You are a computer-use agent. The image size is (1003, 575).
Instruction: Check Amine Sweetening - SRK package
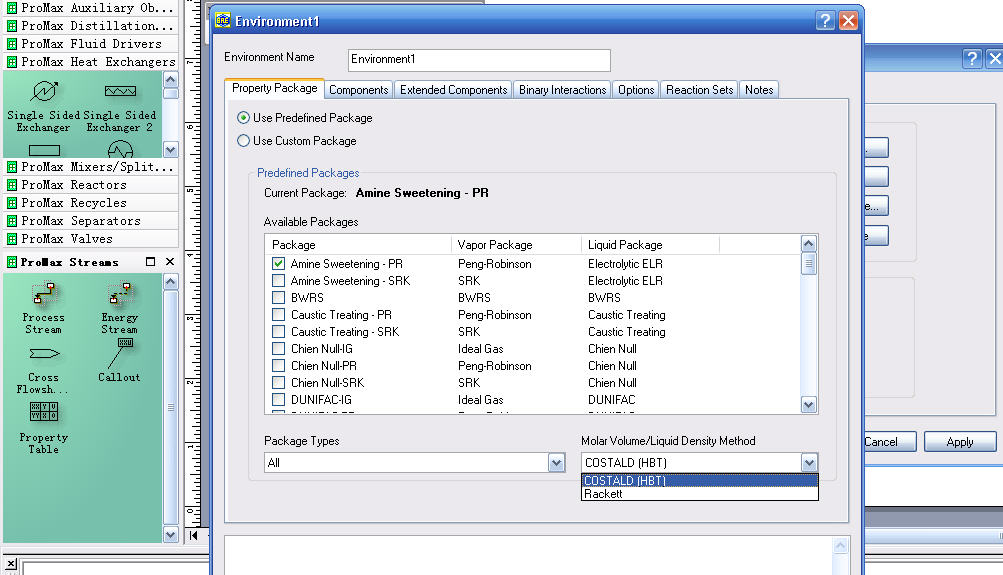[x=278, y=281]
